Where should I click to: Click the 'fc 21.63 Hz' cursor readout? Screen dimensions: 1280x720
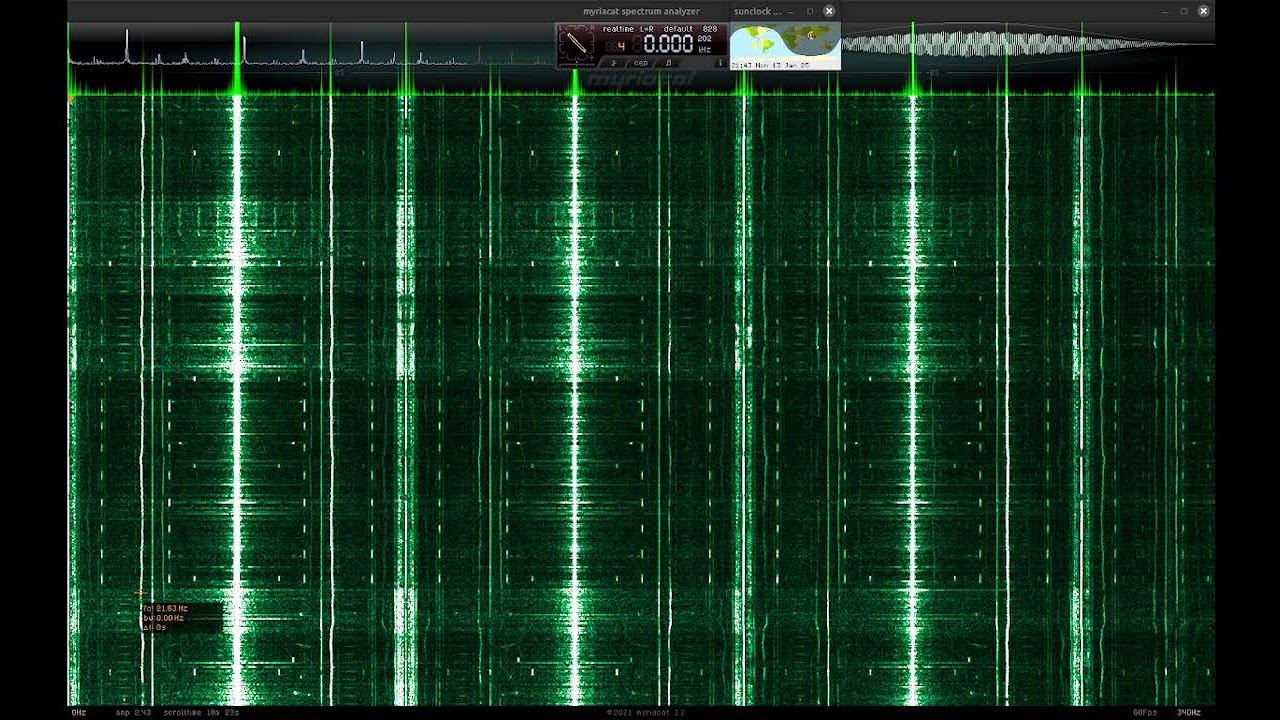pos(166,608)
